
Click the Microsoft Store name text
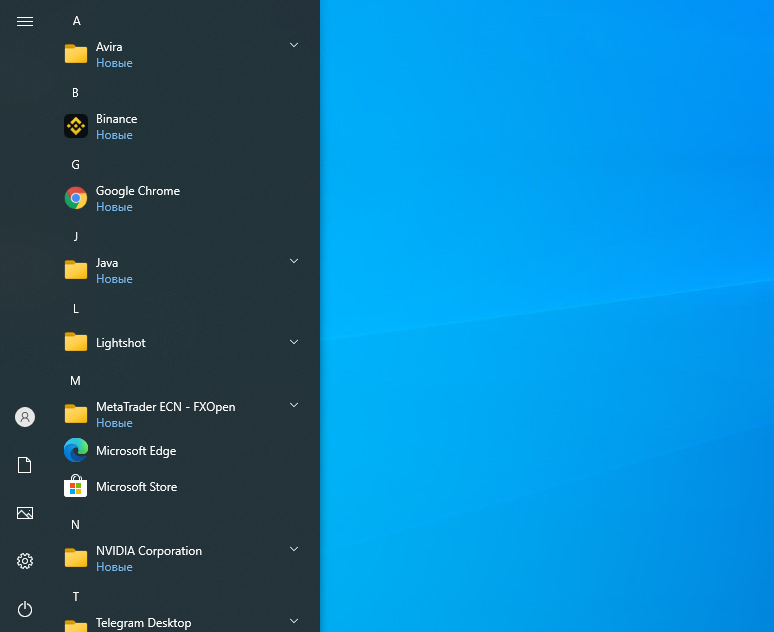[136, 487]
